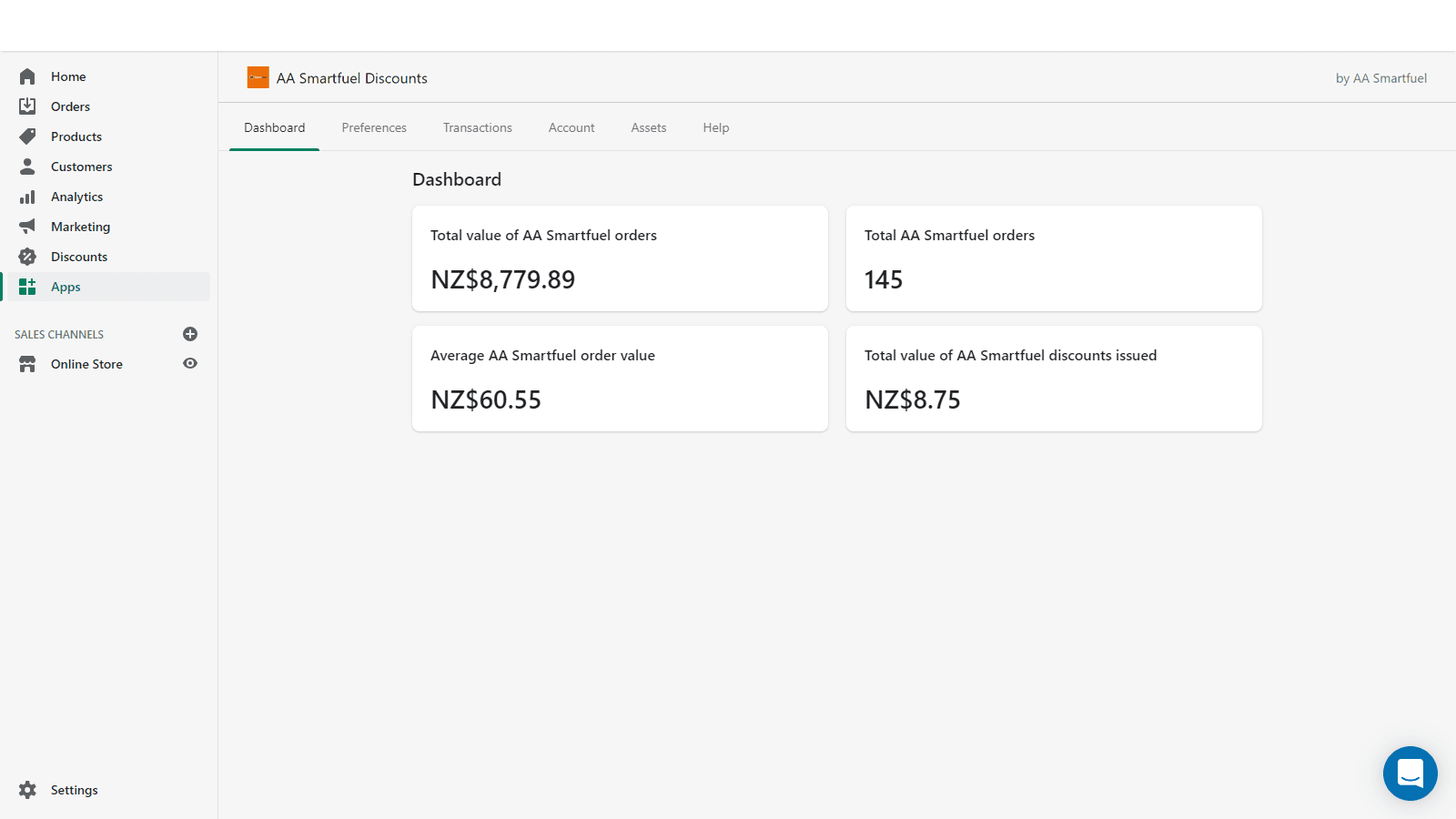Select the Home icon in the sidebar
The height and width of the screenshot is (819, 1456).
pos(27,76)
